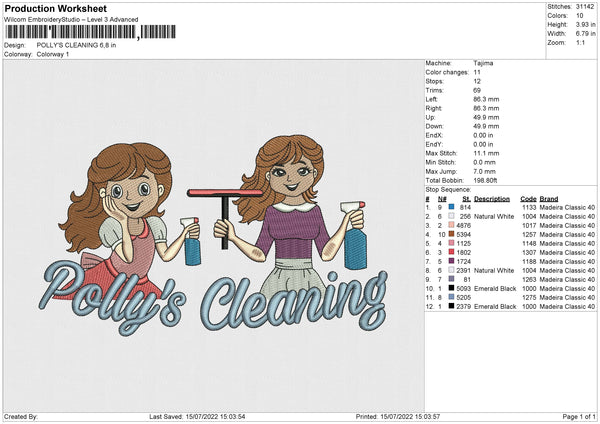Click the EndX value 0.00 in

click(x=483, y=135)
